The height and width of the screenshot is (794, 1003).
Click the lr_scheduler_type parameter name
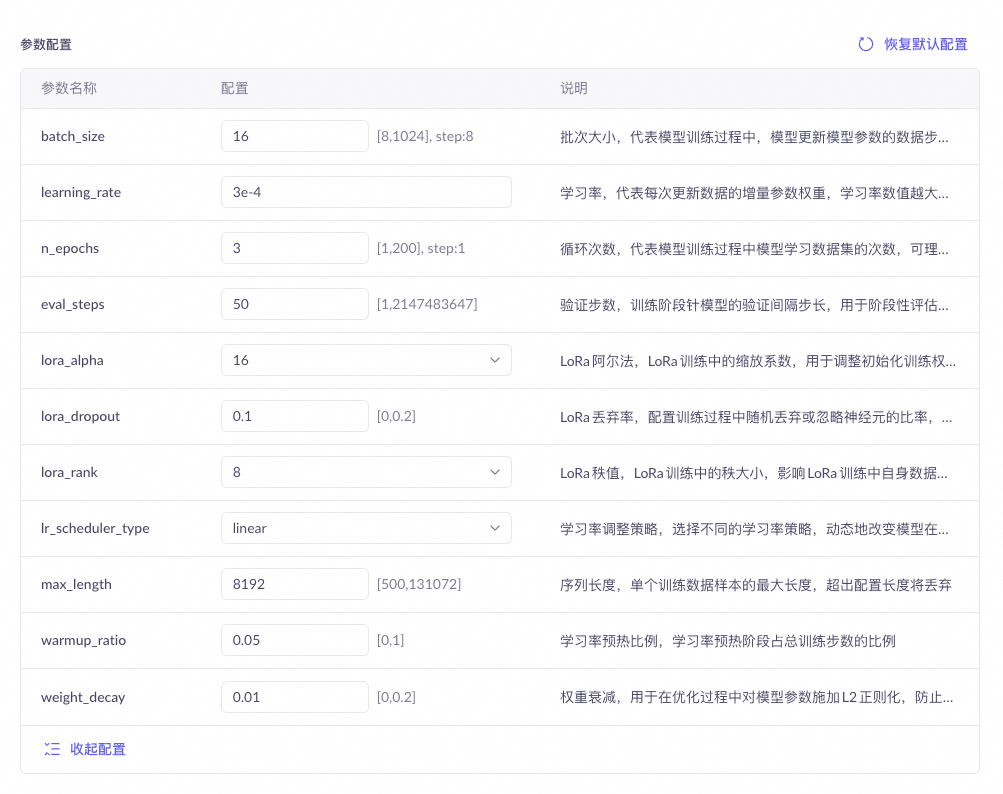95,528
